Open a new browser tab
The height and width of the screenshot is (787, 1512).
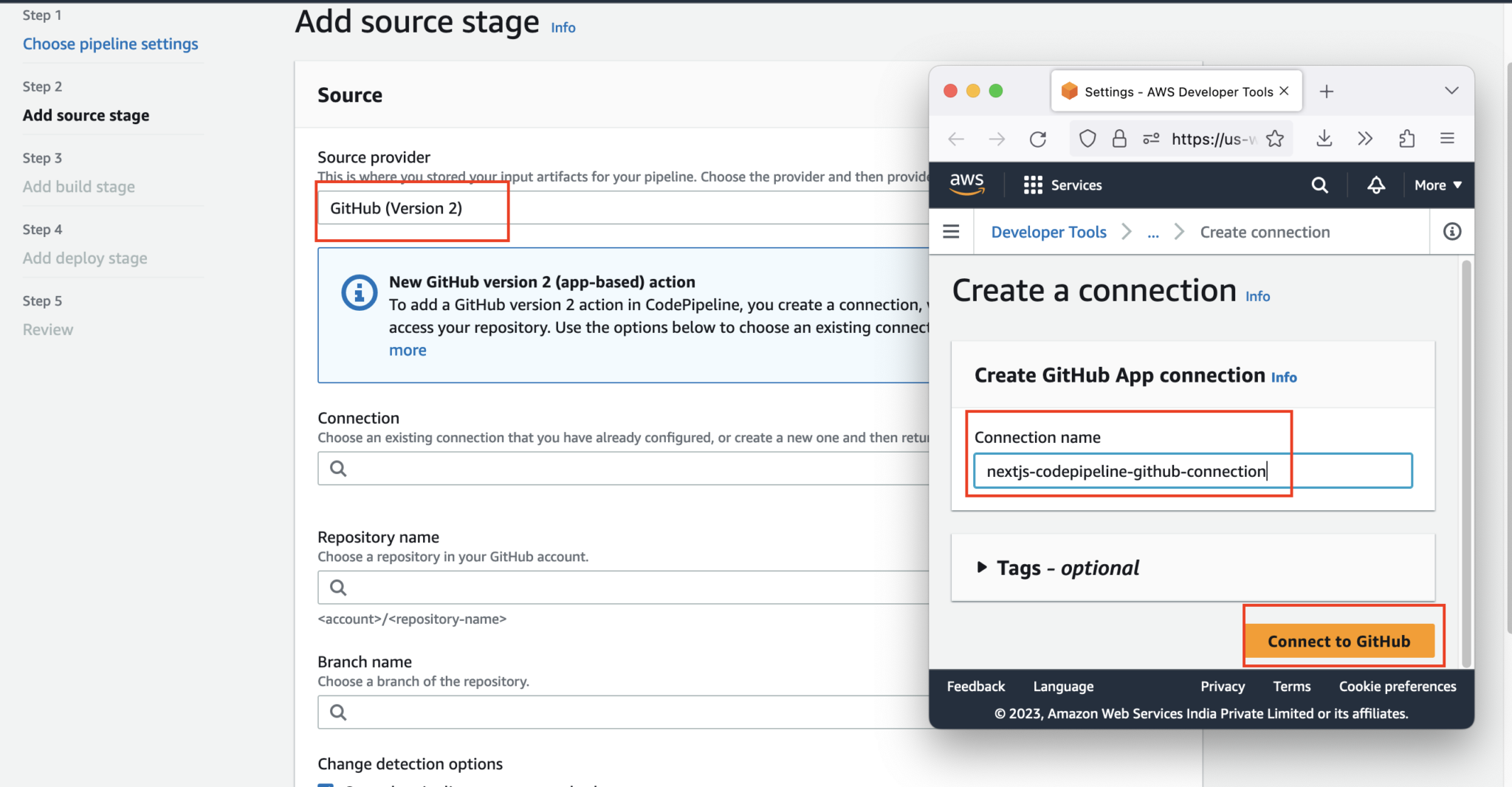1327,91
